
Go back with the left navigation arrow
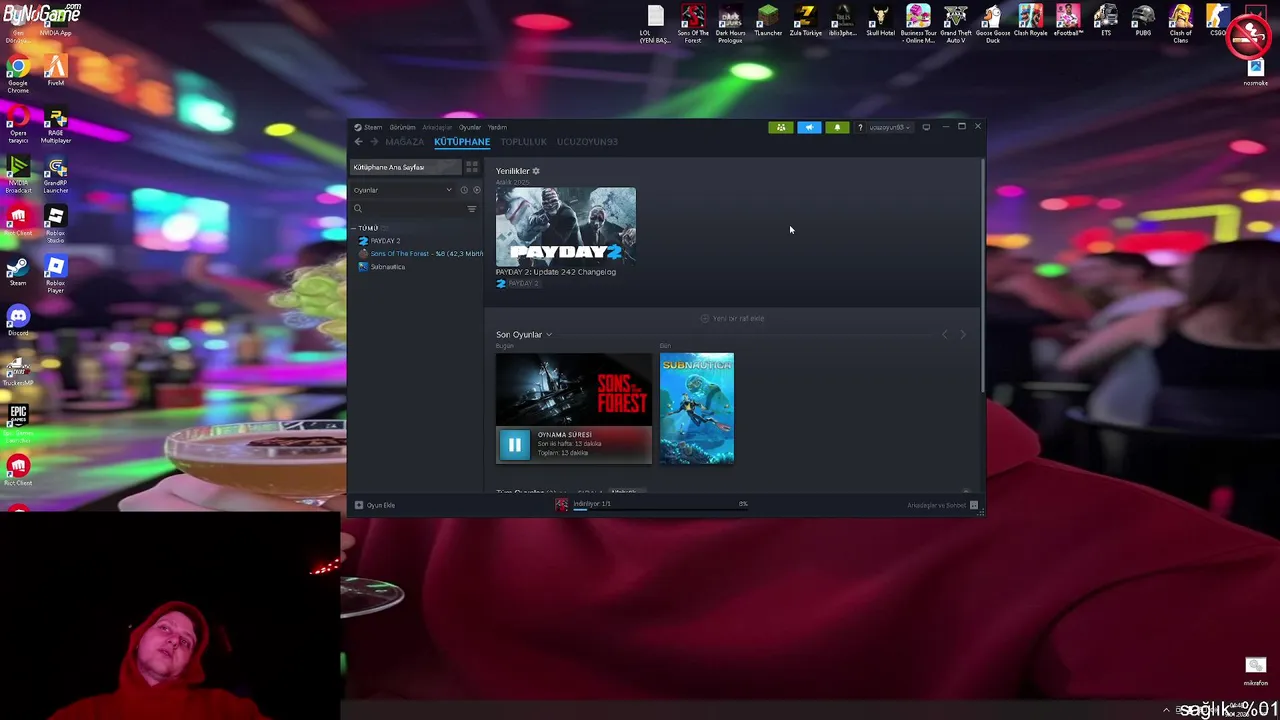point(358,142)
